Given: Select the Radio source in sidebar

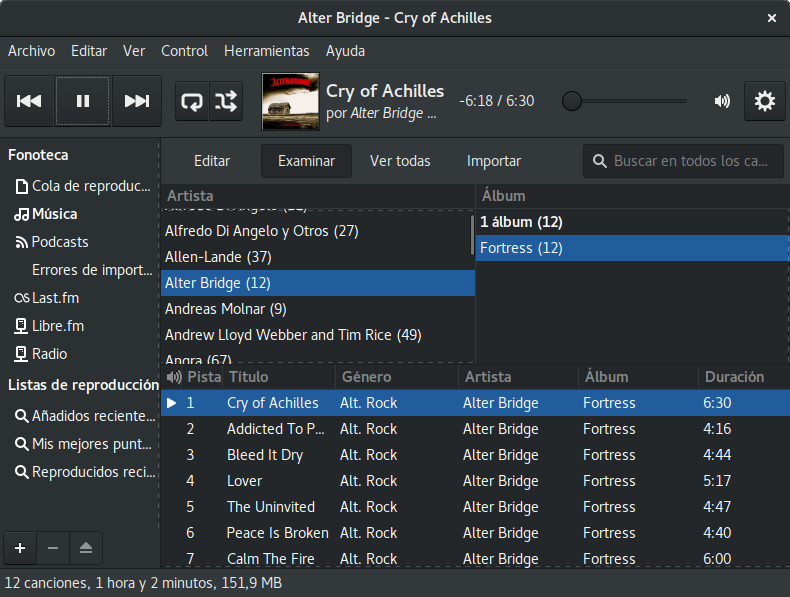Looking at the screenshot, I should pyautogui.click(x=49, y=354).
